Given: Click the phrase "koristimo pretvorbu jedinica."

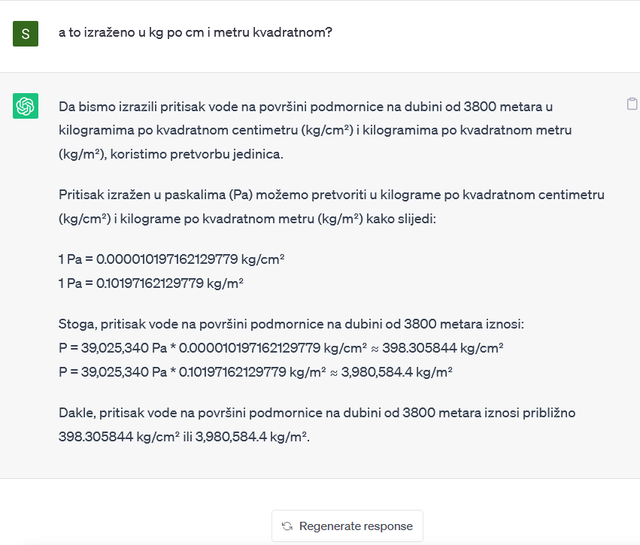Looking at the screenshot, I should (197, 154).
